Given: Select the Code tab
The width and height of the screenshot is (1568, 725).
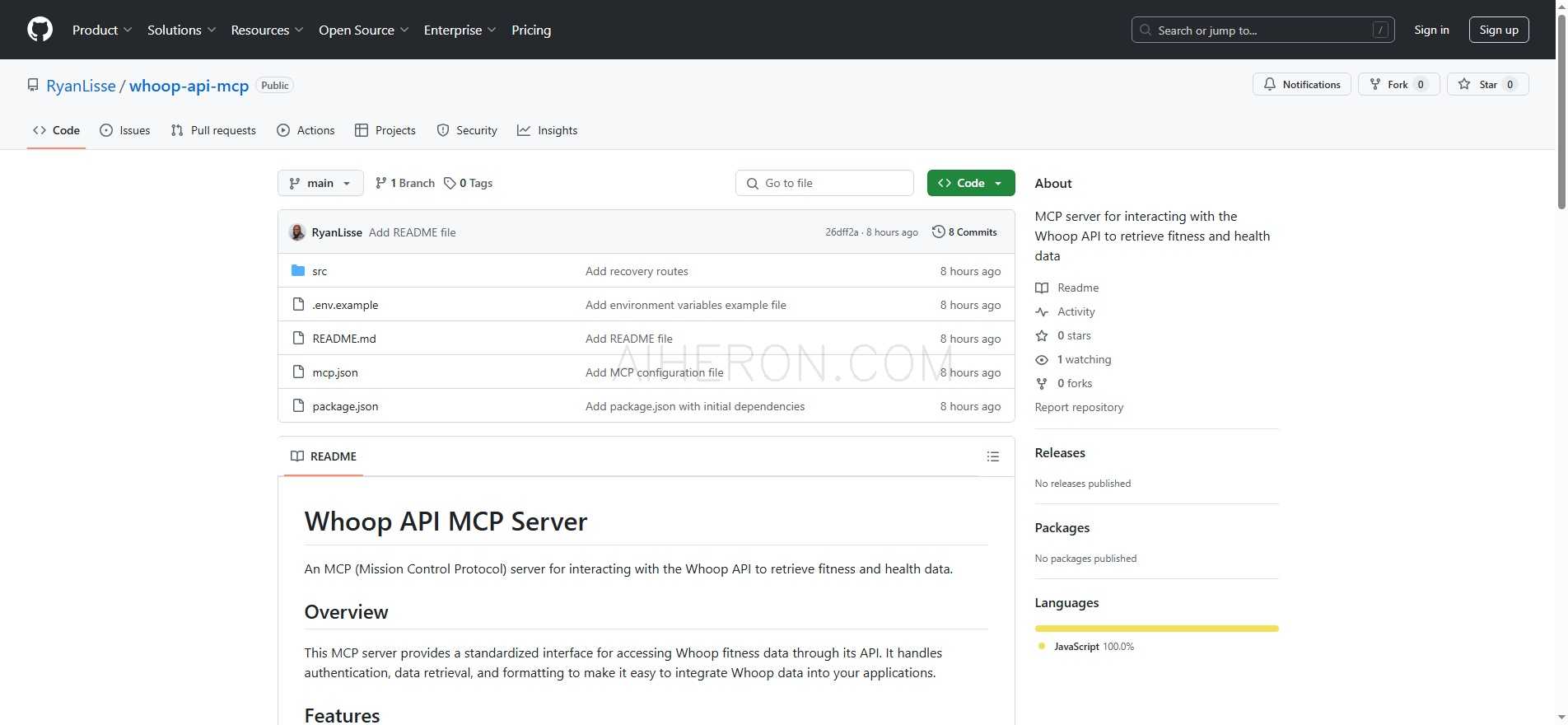Looking at the screenshot, I should 56,130.
